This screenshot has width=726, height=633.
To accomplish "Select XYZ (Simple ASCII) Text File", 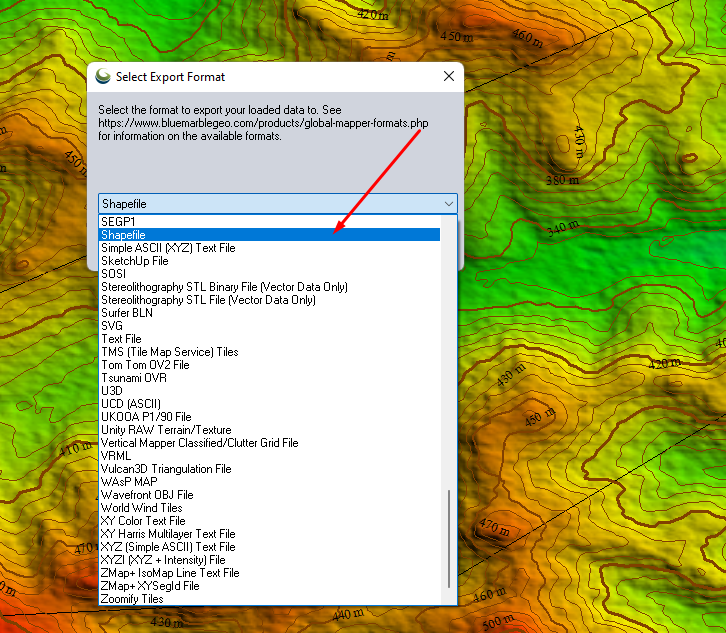I will click(270, 547).
